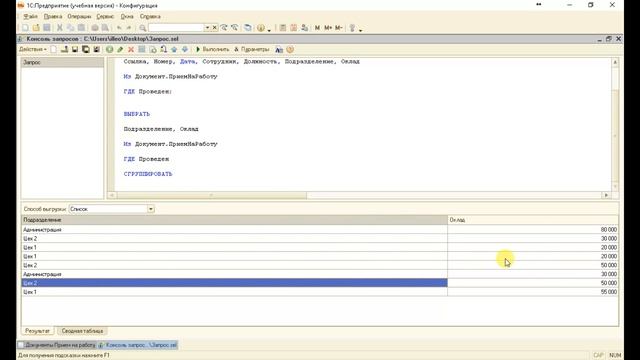Viewport: 640px width, 360px height.
Task: Click the Print icon
Action: (x=95, y=28)
